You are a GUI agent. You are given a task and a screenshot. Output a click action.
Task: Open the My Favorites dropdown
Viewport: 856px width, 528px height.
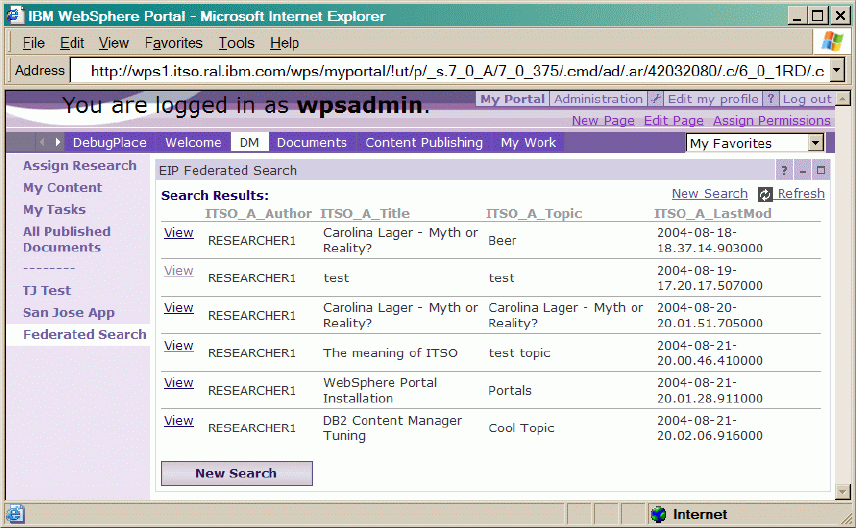tap(816, 143)
